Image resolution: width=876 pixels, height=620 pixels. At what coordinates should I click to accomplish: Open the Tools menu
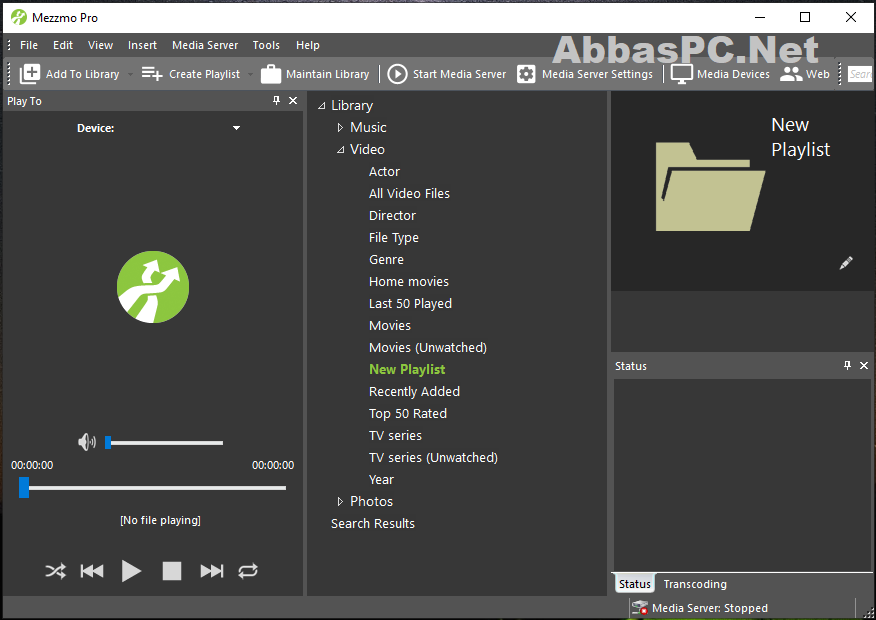coord(266,45)
